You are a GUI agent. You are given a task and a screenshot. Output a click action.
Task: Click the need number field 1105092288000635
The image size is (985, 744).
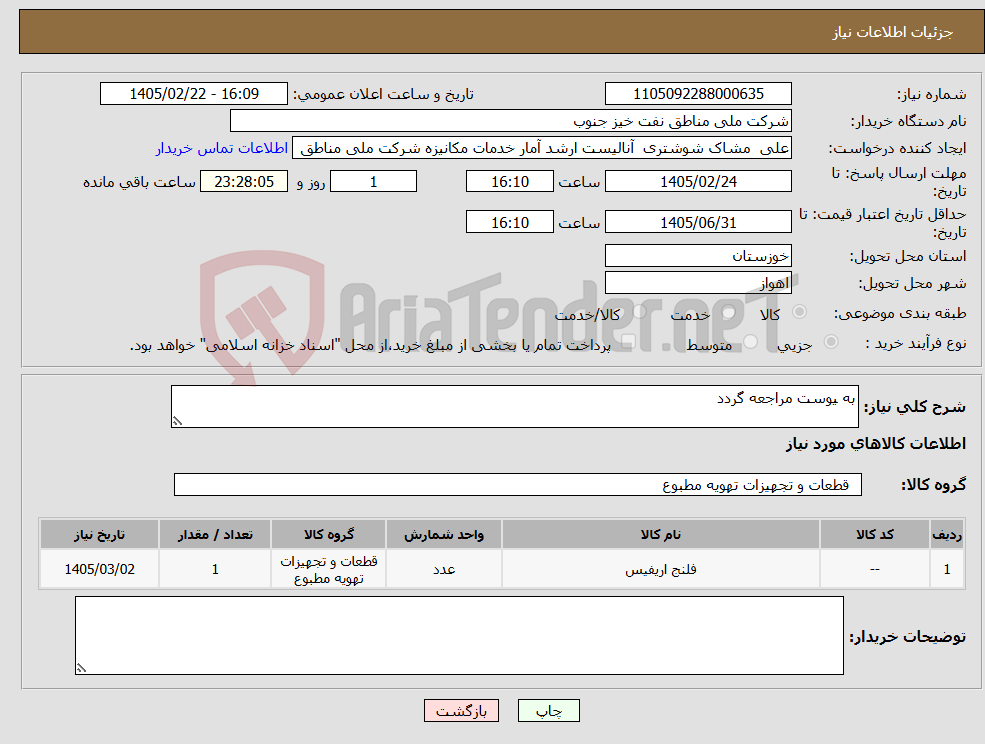pos(698,94)
